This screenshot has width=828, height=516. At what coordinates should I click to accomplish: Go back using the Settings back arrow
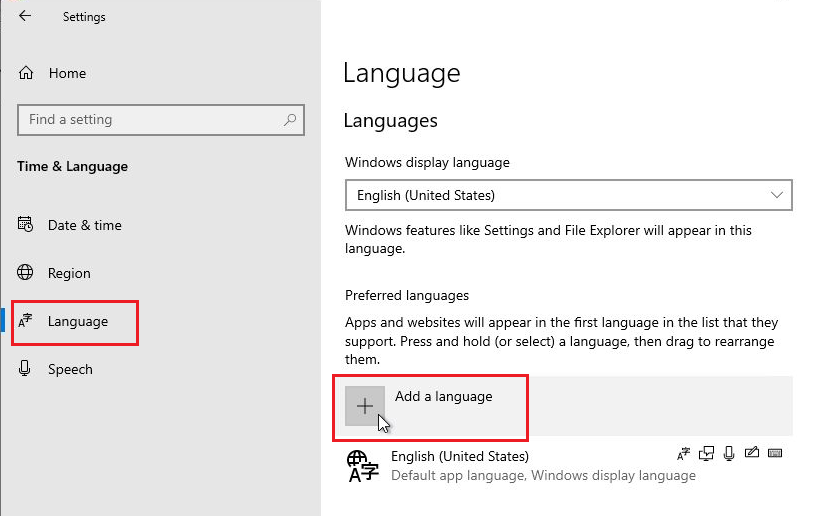click(x=25, y=16)
